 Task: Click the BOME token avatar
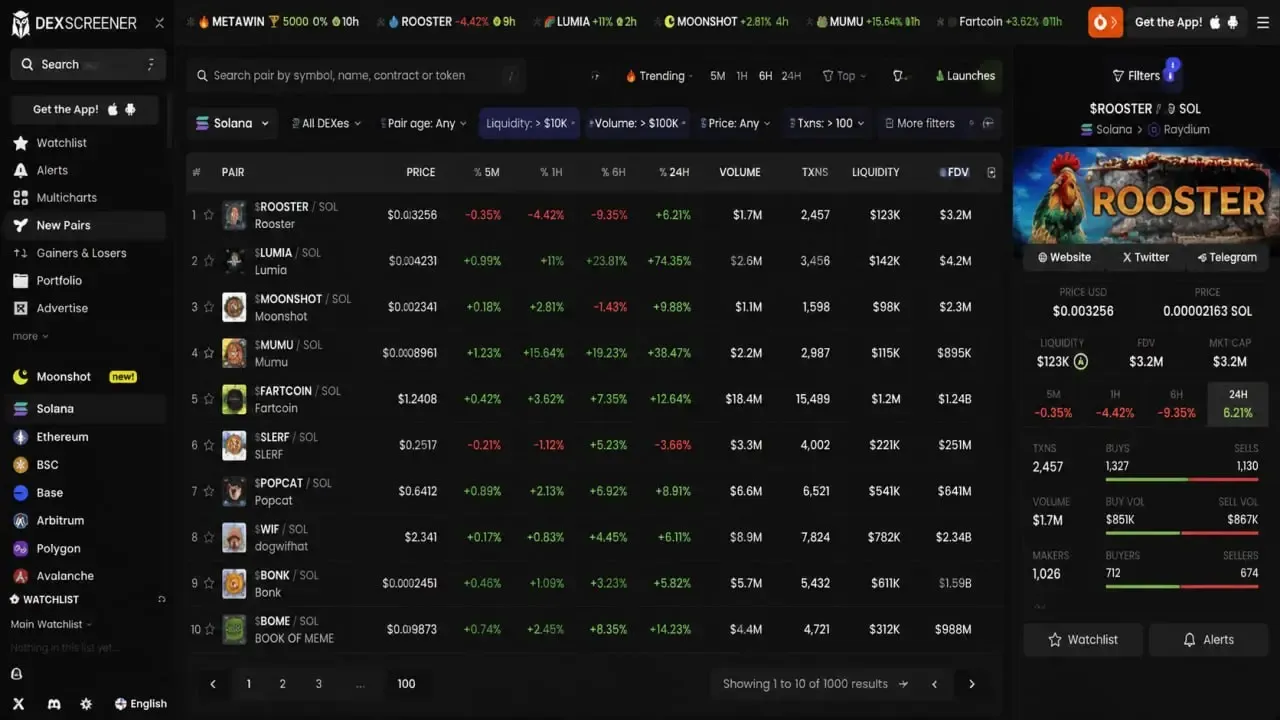point(234,629)
